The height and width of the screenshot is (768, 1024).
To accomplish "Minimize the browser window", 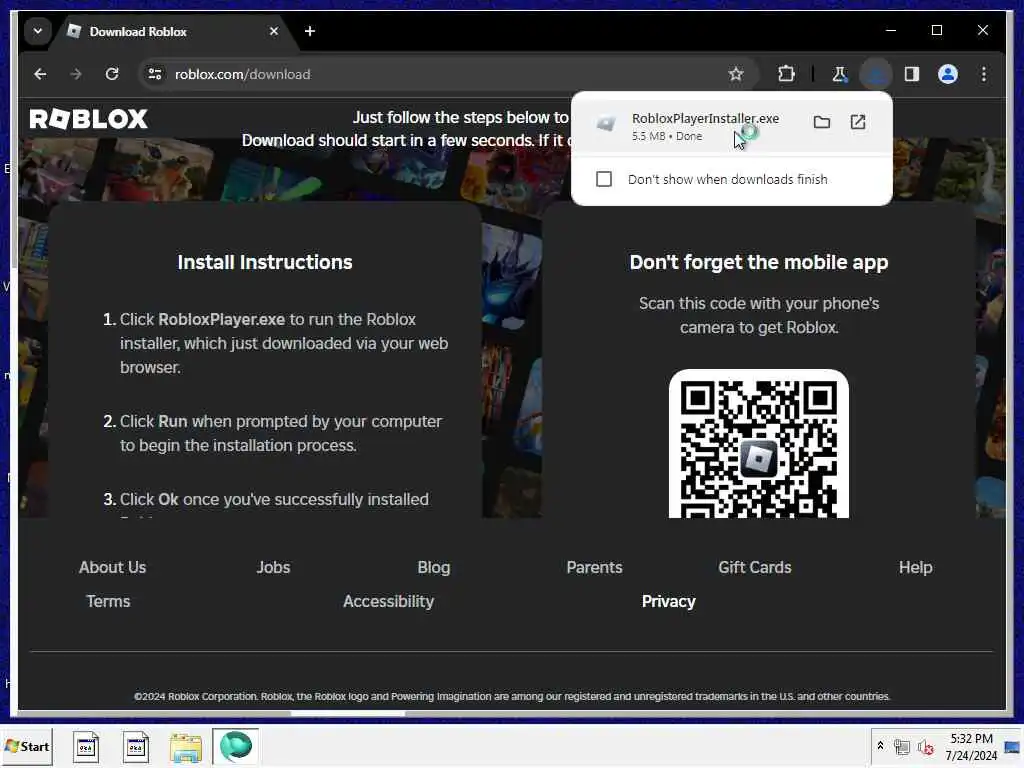I will (x=891, y=31).
